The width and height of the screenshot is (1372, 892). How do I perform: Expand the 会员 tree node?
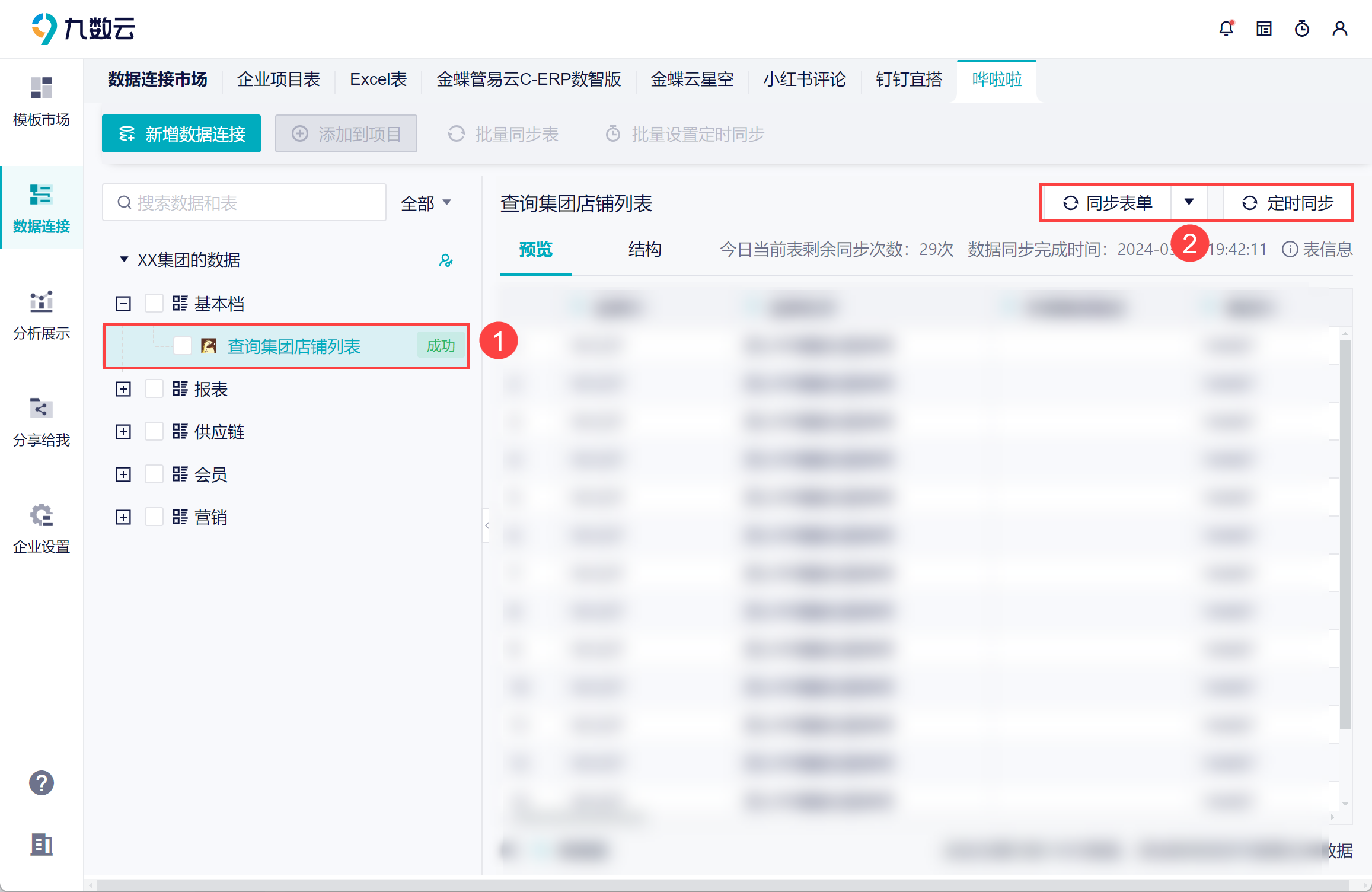[x=123, y=474]
